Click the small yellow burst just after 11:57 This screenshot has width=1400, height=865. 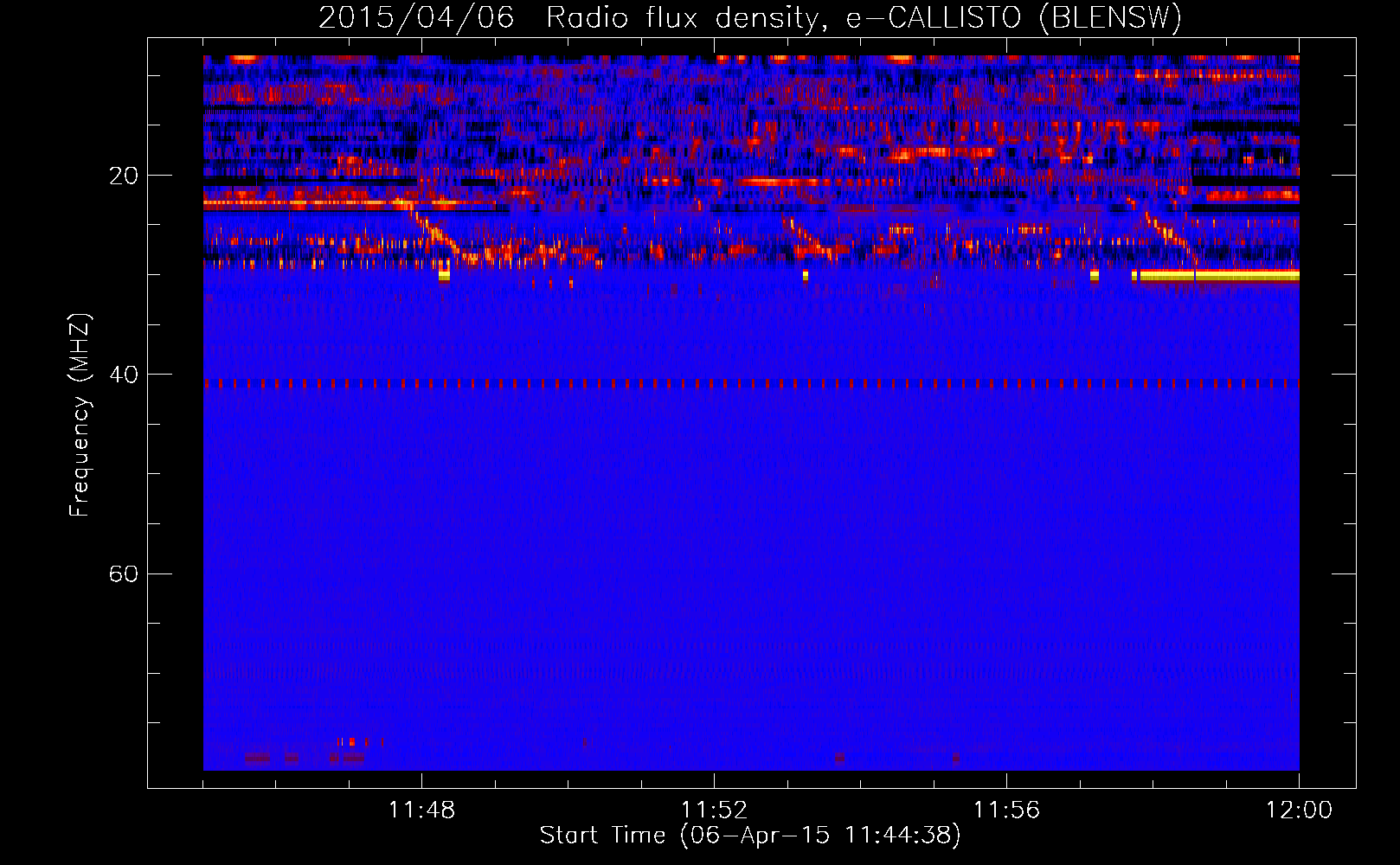tap(1095, 276)
